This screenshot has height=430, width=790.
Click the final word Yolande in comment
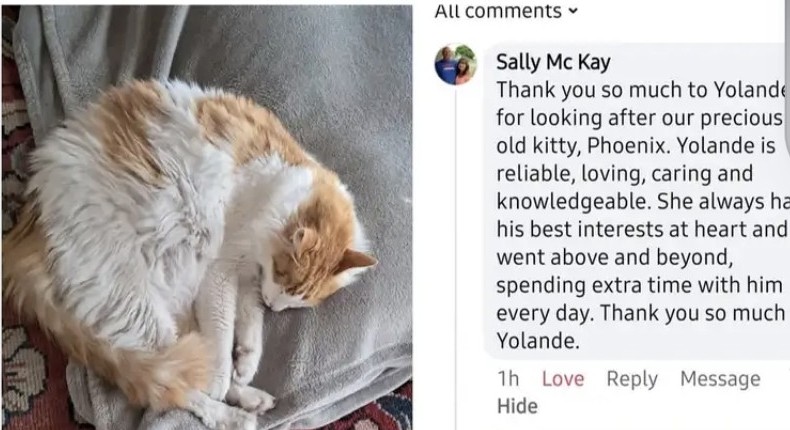(x=538, y=341)
